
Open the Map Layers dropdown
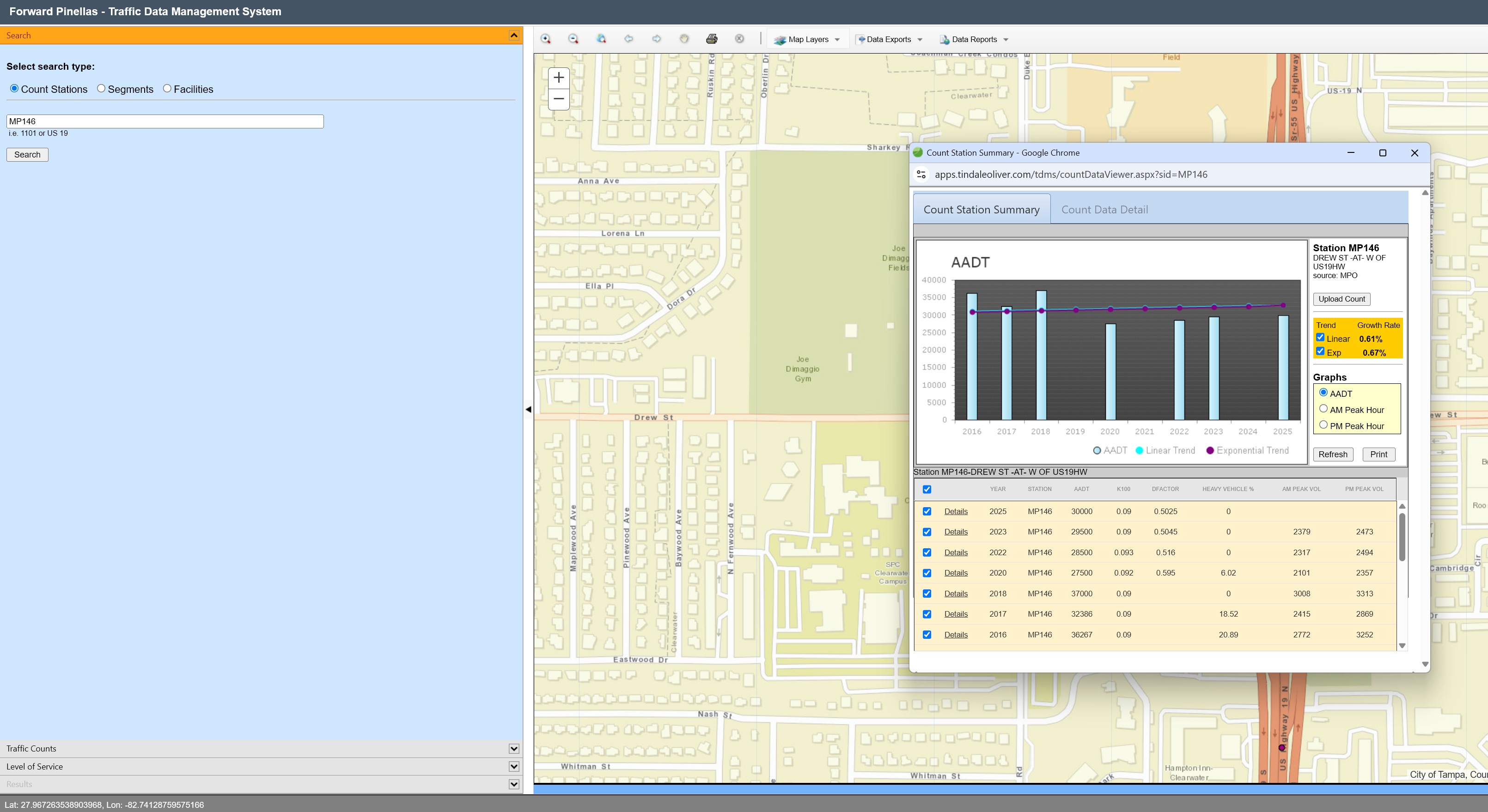click(x=807, y=39)
